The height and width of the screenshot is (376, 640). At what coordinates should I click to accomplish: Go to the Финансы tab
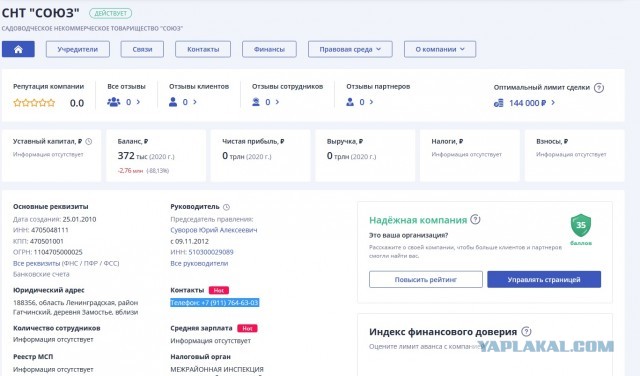(269, 49)
